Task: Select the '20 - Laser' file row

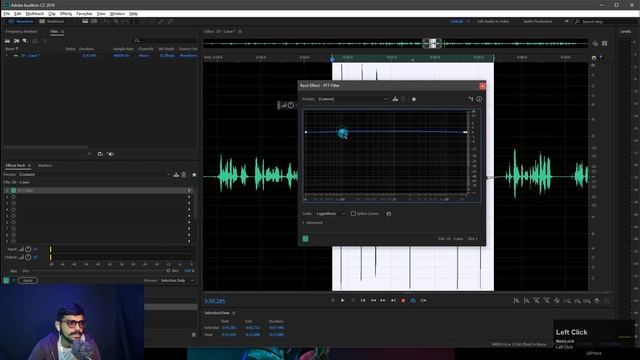Action: (x=100, y=56)
